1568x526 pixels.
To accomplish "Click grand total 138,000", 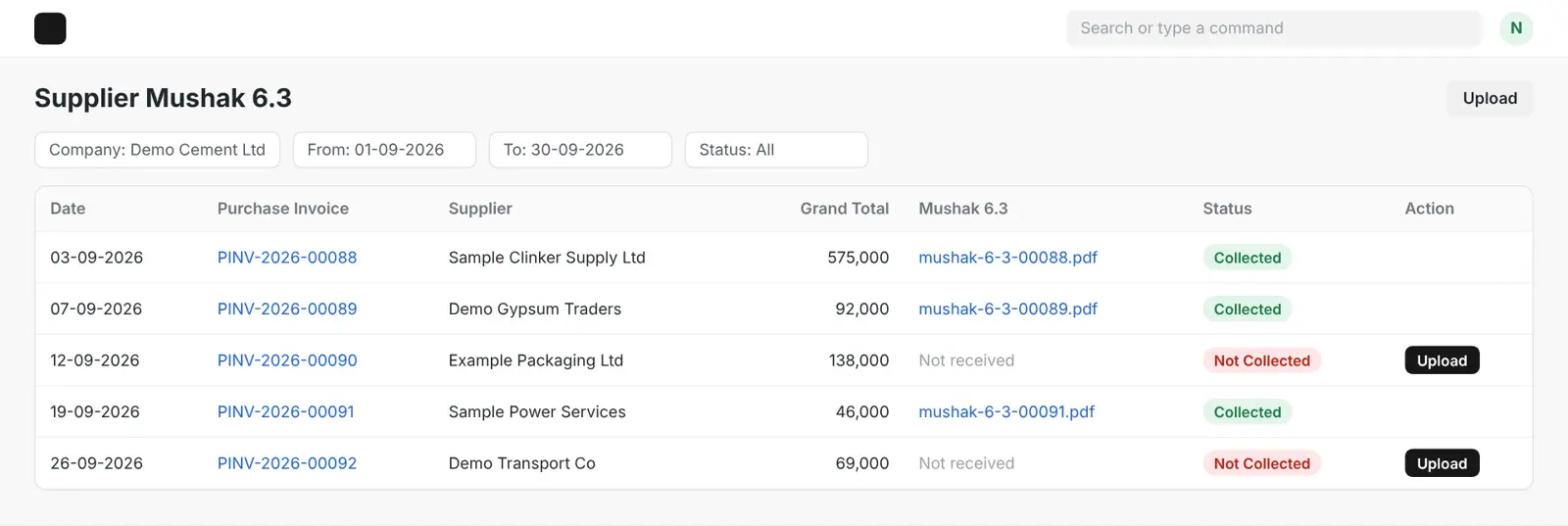I will tap(859, 360).
